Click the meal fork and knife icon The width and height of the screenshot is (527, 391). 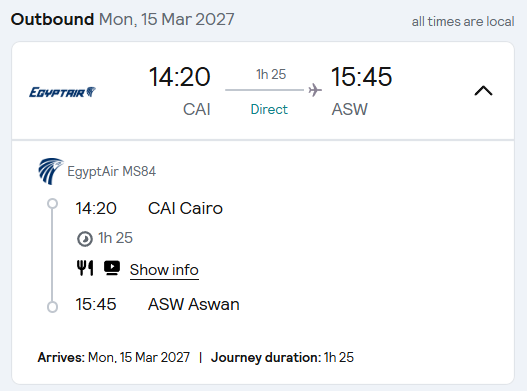[x=85, y=268]
